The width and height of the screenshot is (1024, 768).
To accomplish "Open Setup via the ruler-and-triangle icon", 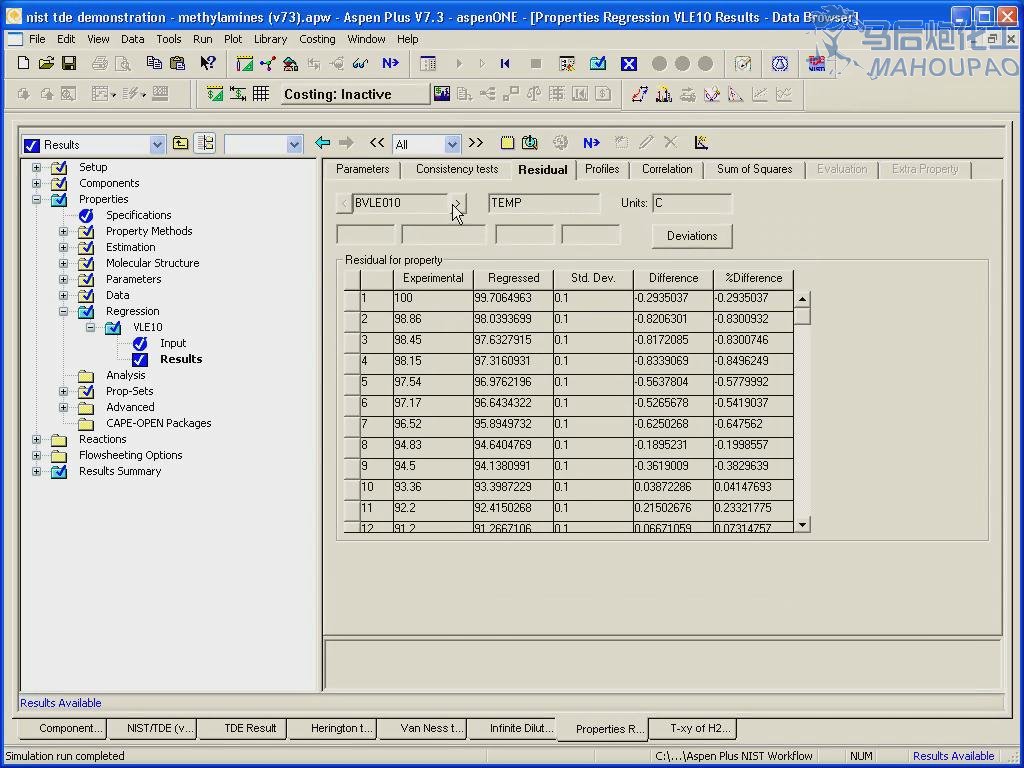I will point(245,63).
